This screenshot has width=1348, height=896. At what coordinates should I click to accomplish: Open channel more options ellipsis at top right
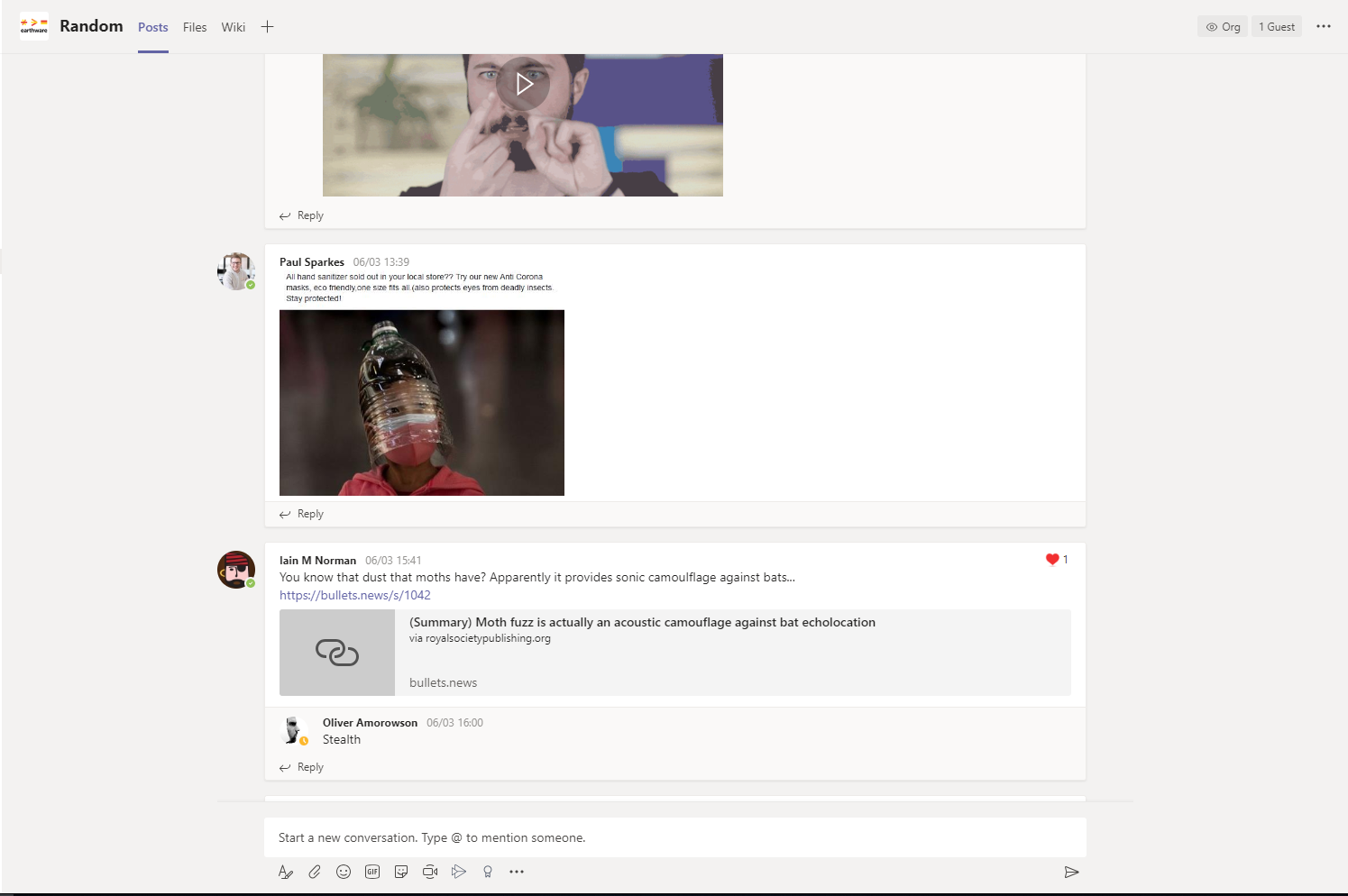pyautogui.click(x=1324, y=26)
